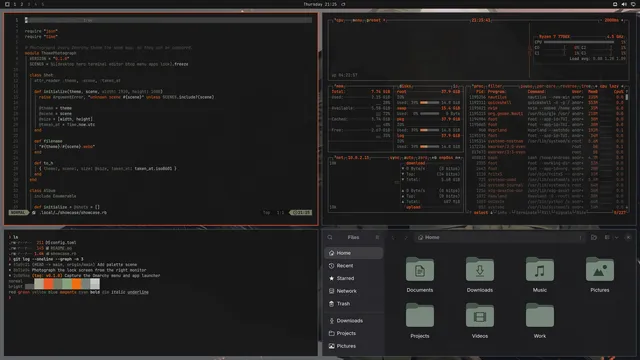640x360 pixels.
Task: Click the launcher icon at top-left bar
Action: point(7,4)
